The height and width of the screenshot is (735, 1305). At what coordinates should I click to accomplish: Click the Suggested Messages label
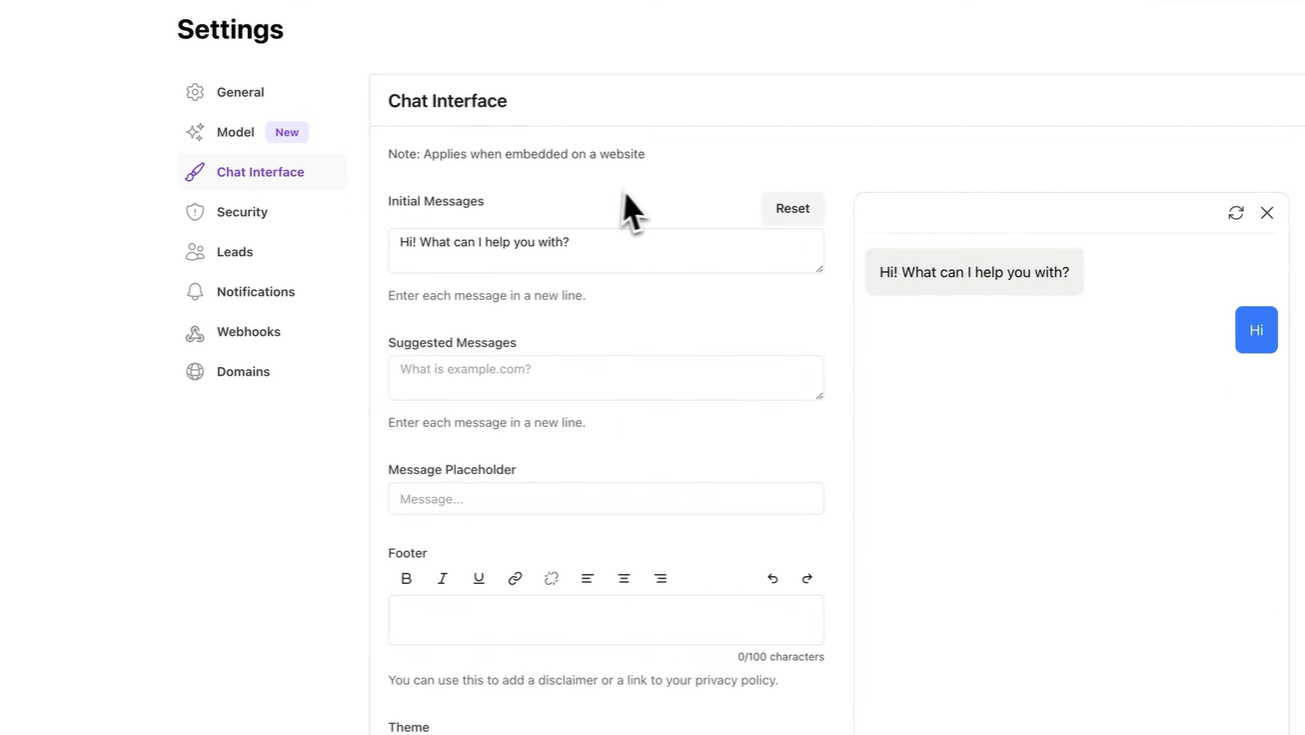point(452,342)
